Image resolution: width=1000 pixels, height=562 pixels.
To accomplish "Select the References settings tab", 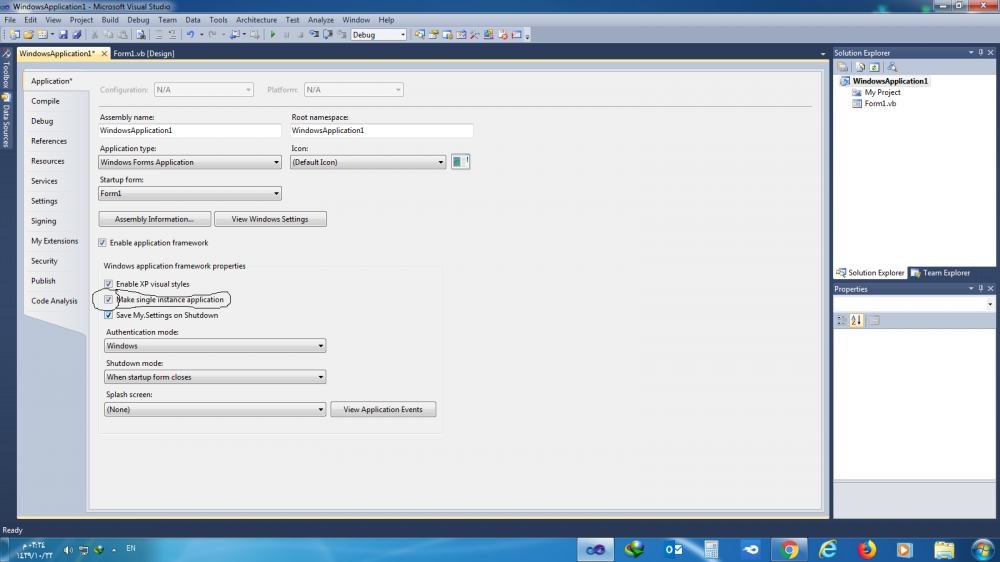I will tap(48, 141).
